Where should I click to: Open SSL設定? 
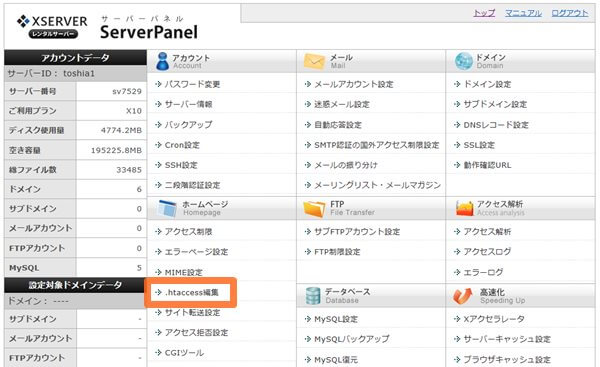[479, 145]
